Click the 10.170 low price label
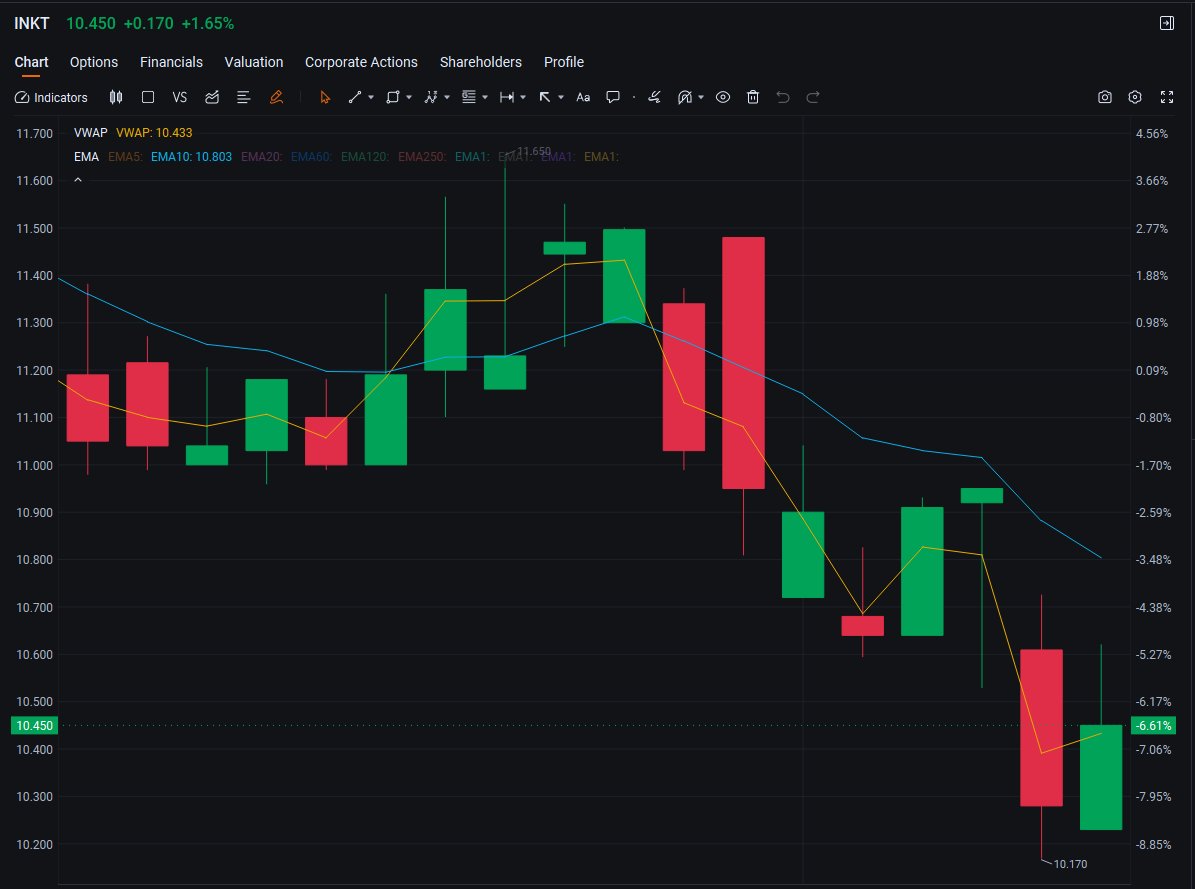 click(1070, 864)
